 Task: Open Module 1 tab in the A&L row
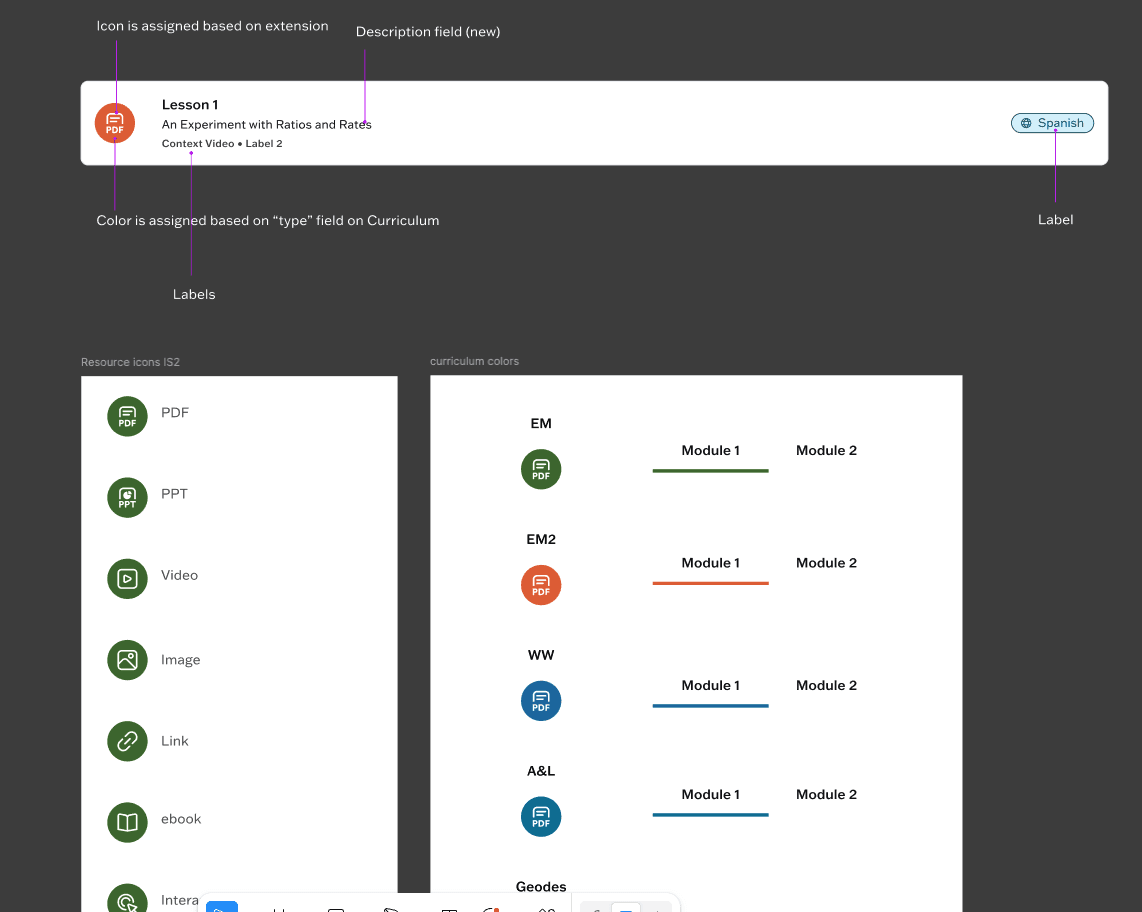pos(711,795)
